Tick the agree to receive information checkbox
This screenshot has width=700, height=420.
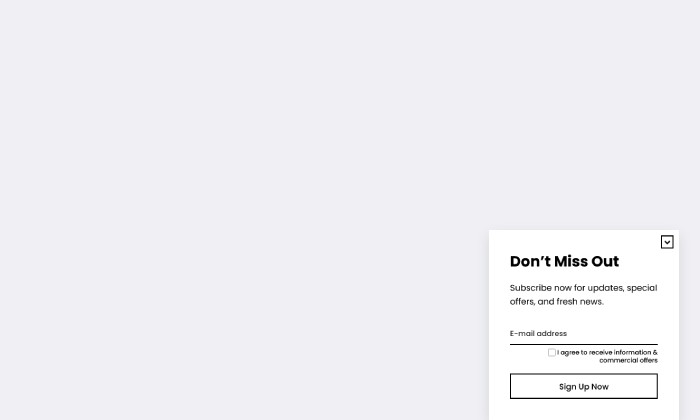[552, 353]
